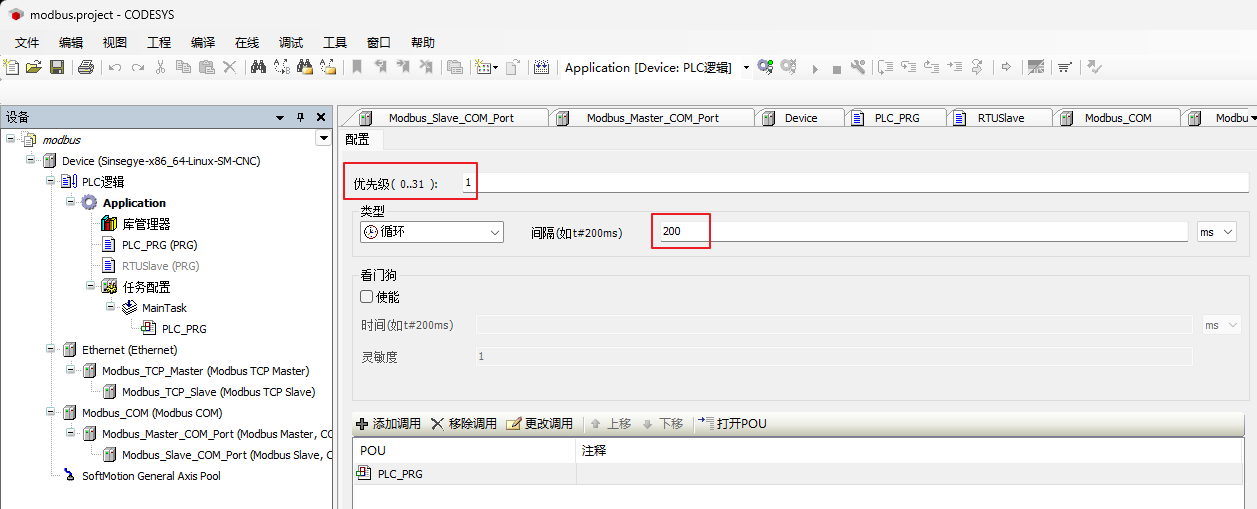
Task: Click the 移除调用 button
Action: 464,424
